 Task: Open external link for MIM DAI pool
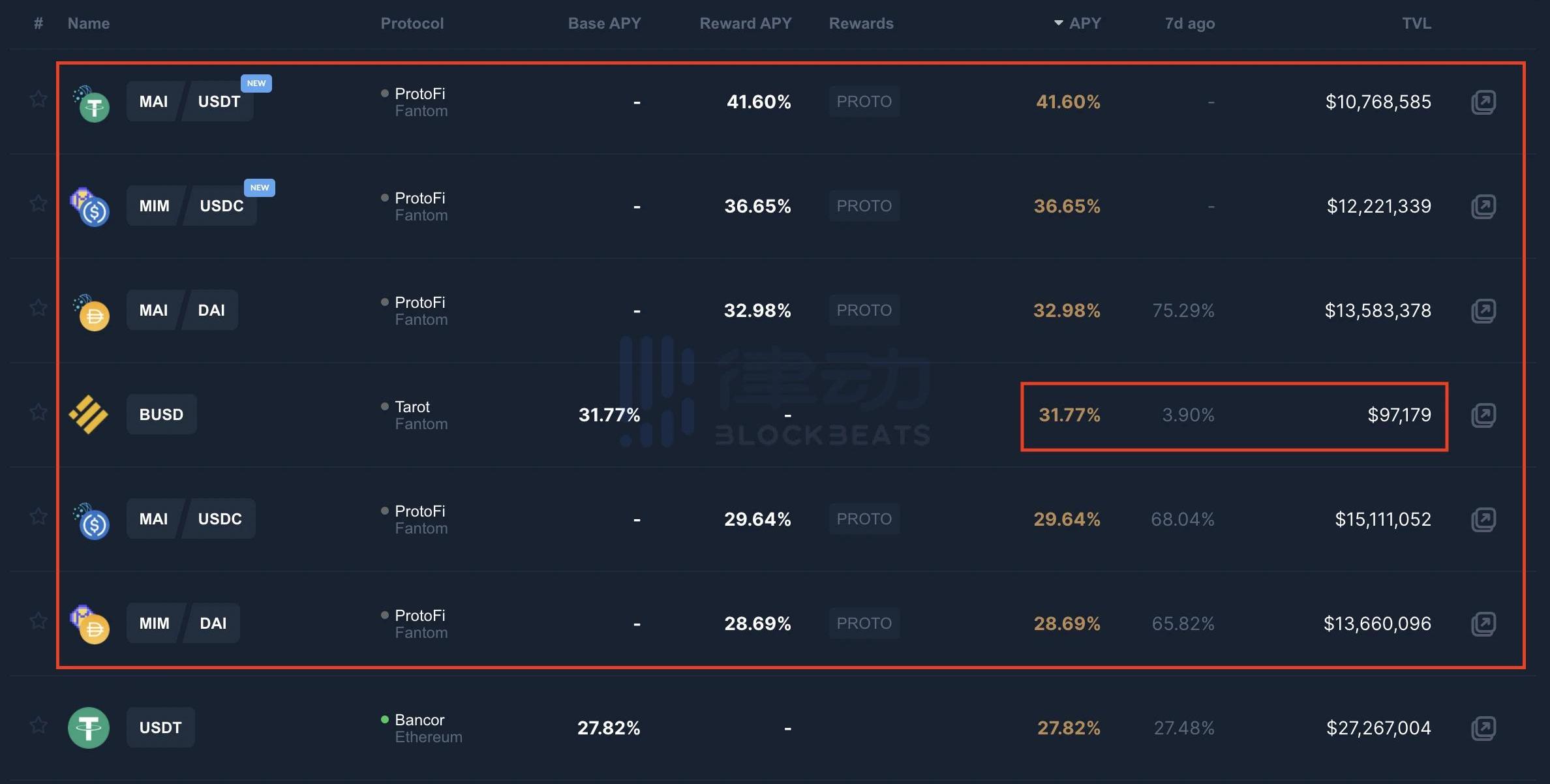pos(1483,624)
